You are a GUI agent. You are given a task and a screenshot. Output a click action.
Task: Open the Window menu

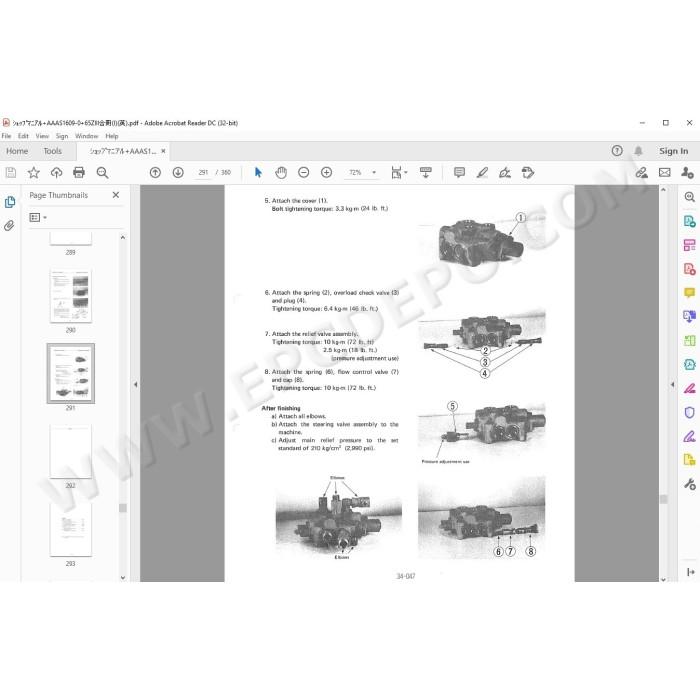87,136
